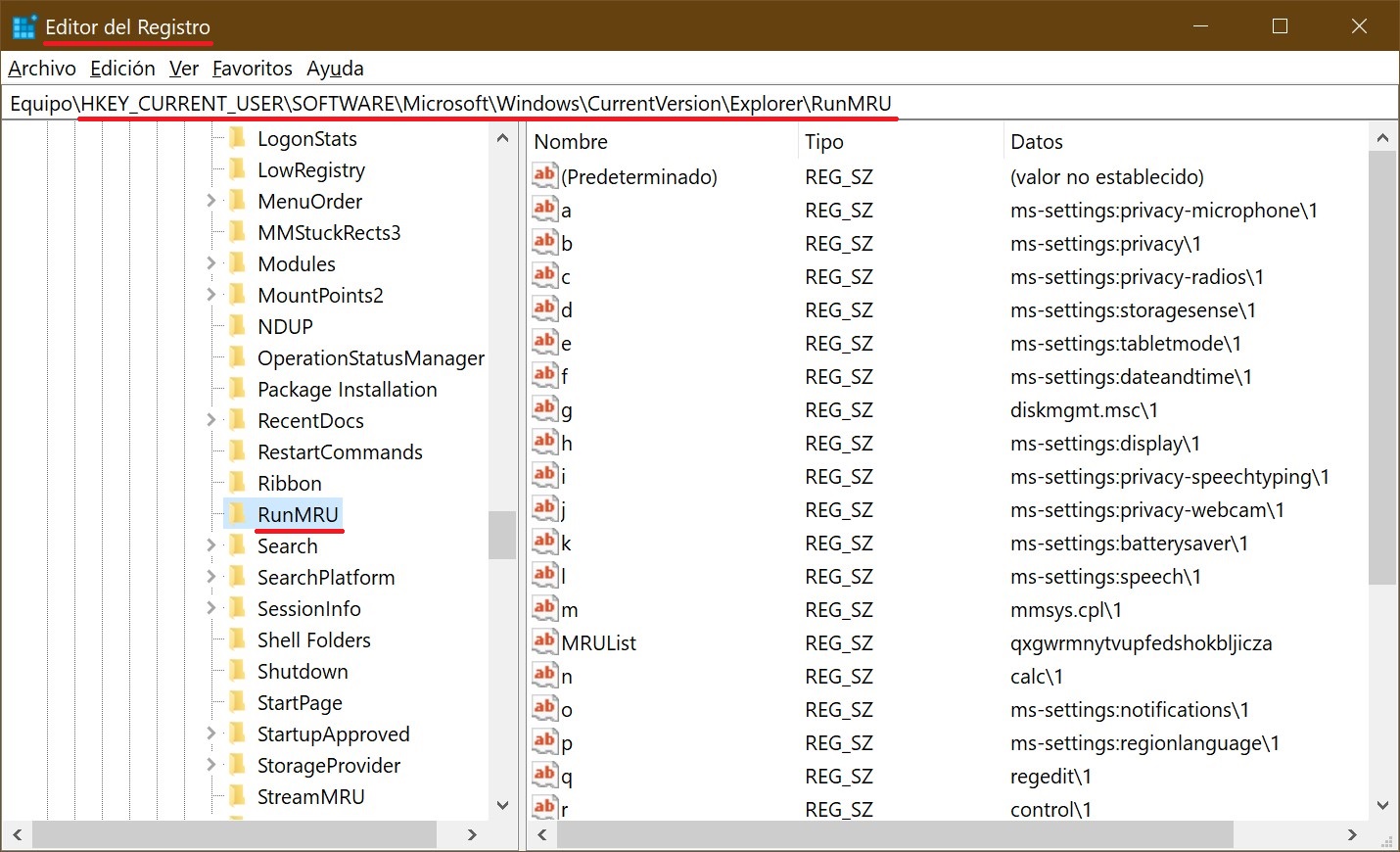Click the string value icon for (Predeterminado)

coord(545,175)
